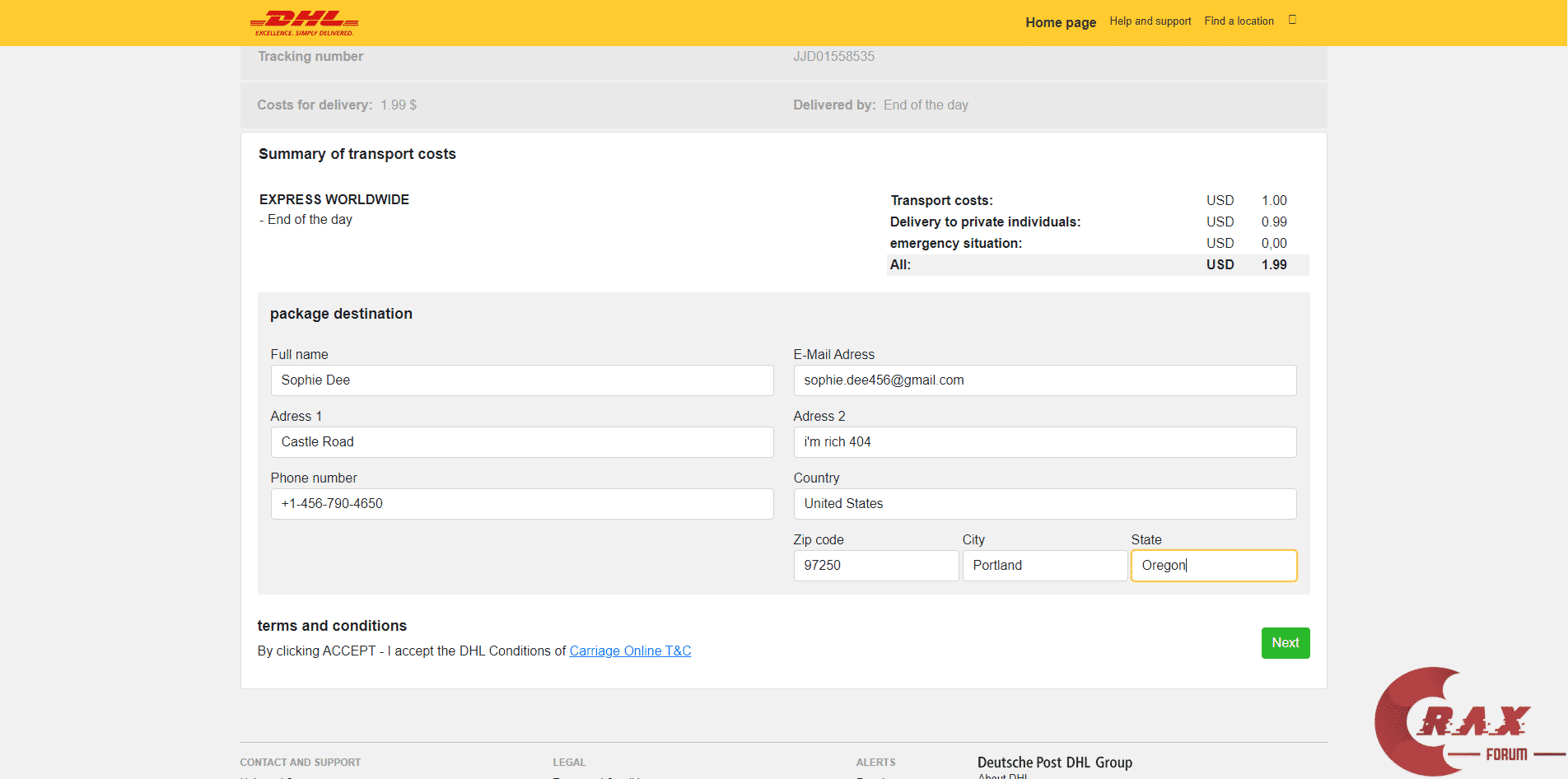
Task: Click the 'Delivery to private individuals:' label
Action: click(x=985, y=222)
